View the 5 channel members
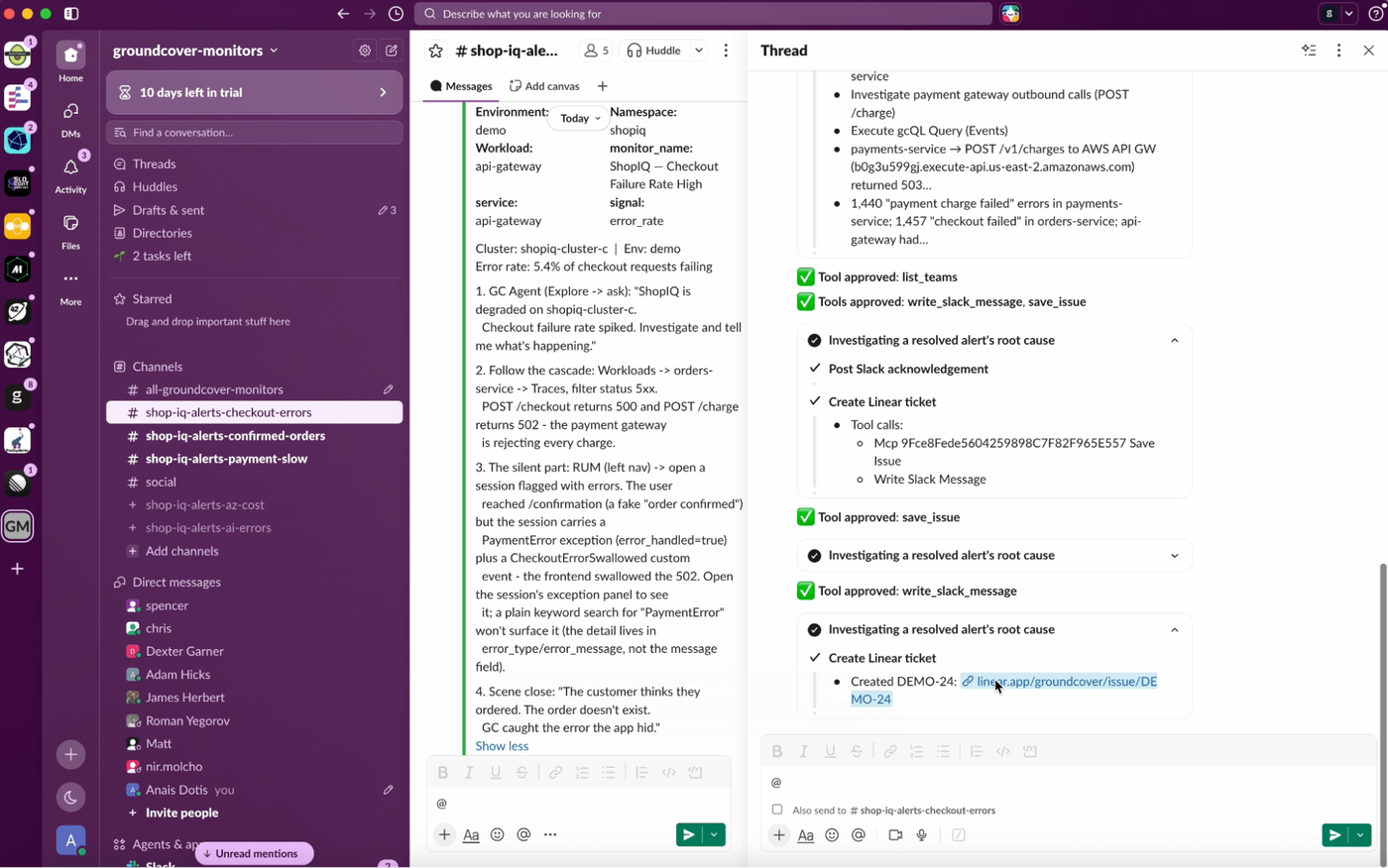Viewport: 1388px width, 868px height. coord(596,51)
